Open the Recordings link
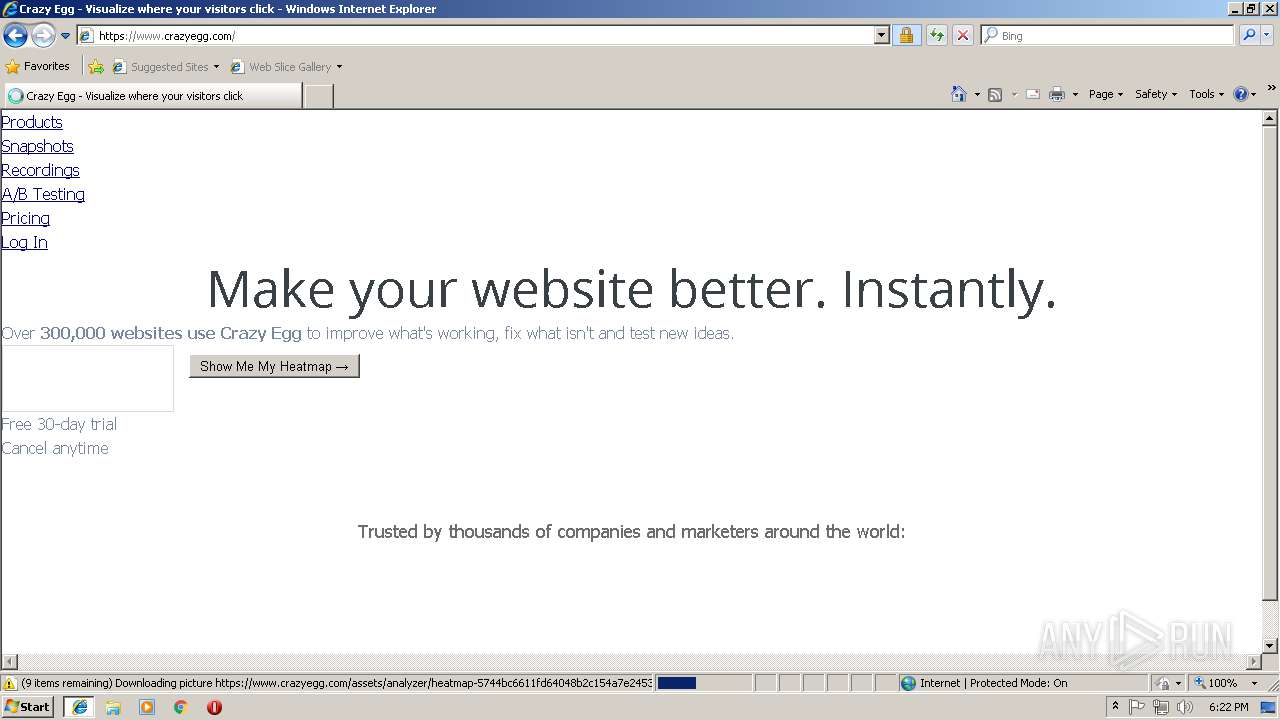This screenshot has height=720, width=1280. tap(40, 170)
